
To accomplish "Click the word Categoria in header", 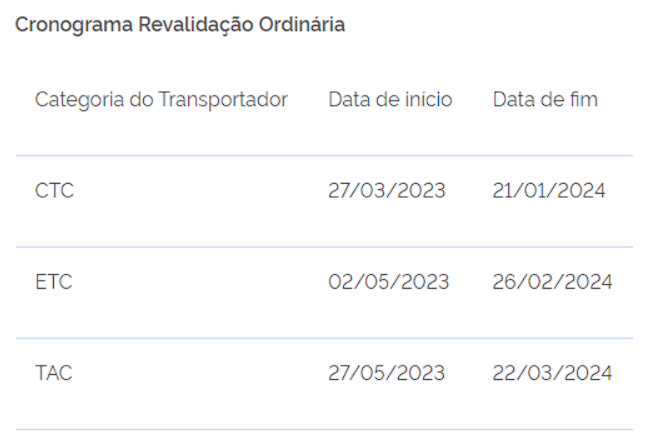I will tap(79, 100).
